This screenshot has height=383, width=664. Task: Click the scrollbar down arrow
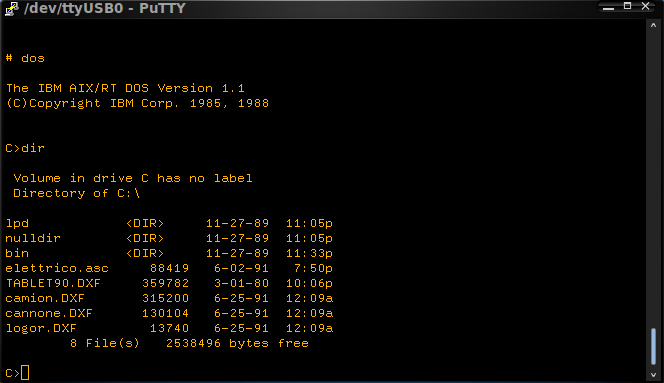[x=653, y=375]
